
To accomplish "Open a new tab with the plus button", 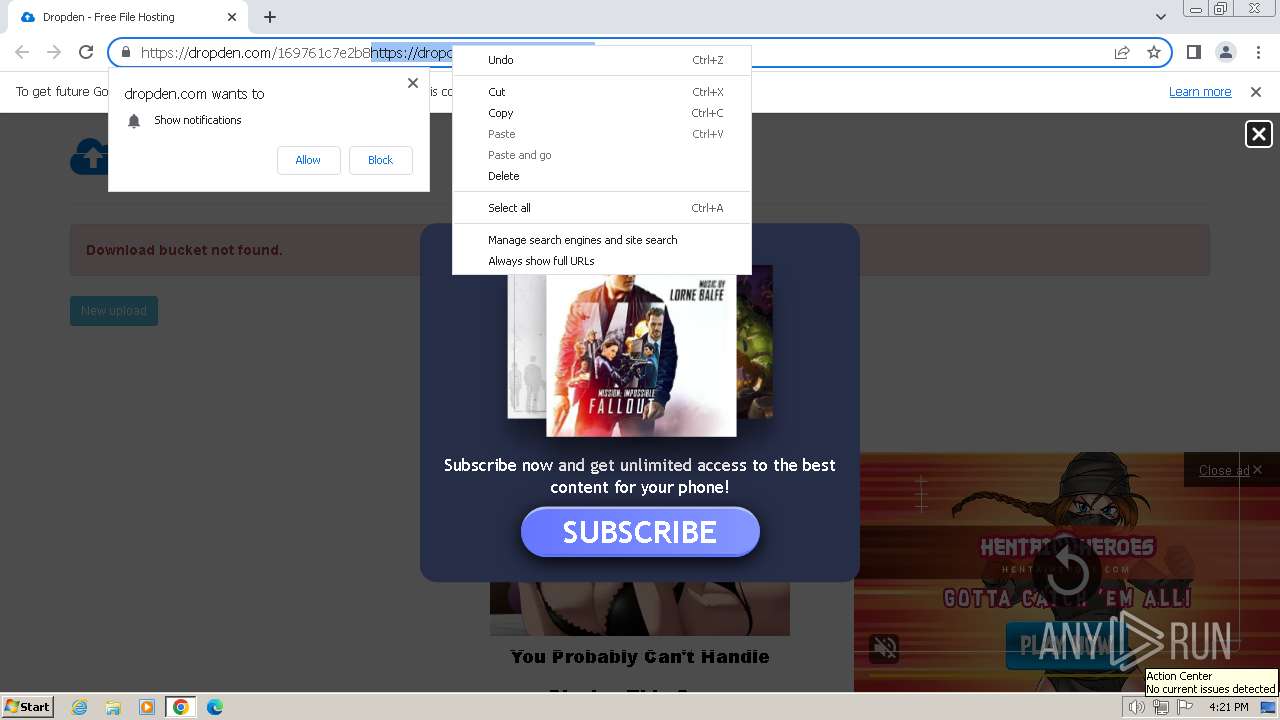I will point(270,17).
